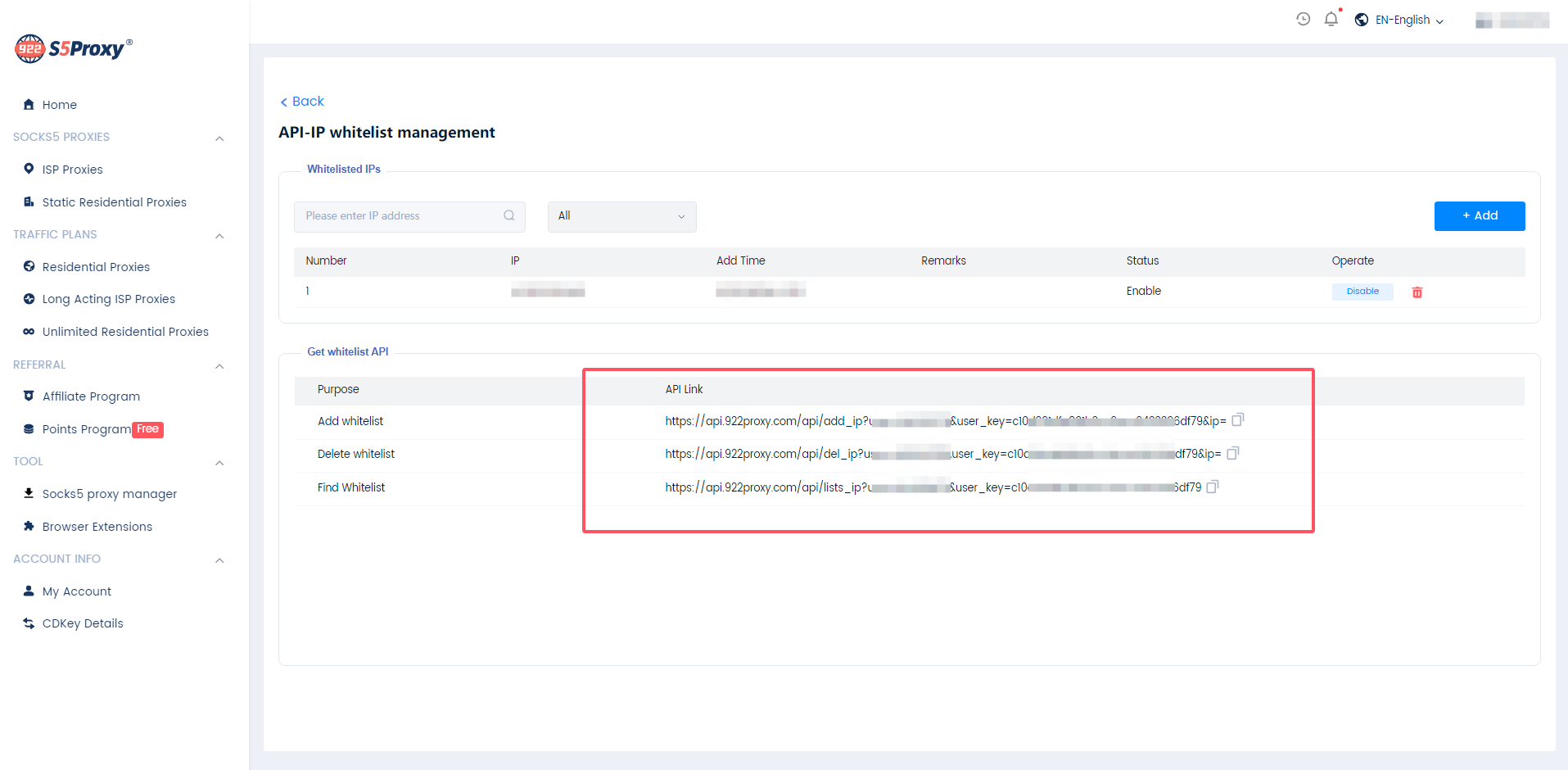The height and width of the screenshot is (770, 1568).
Task: Collapse the ACCOUNT INFO section
Action: (x=219, y=560)
